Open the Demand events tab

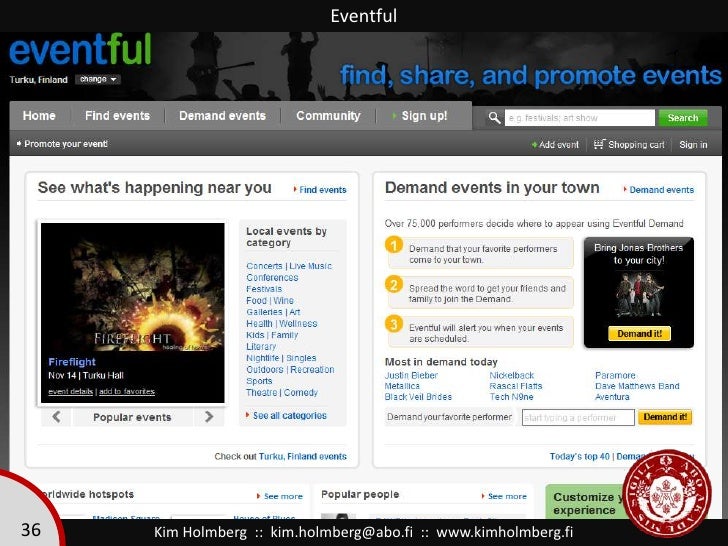[x=222, y=116]
